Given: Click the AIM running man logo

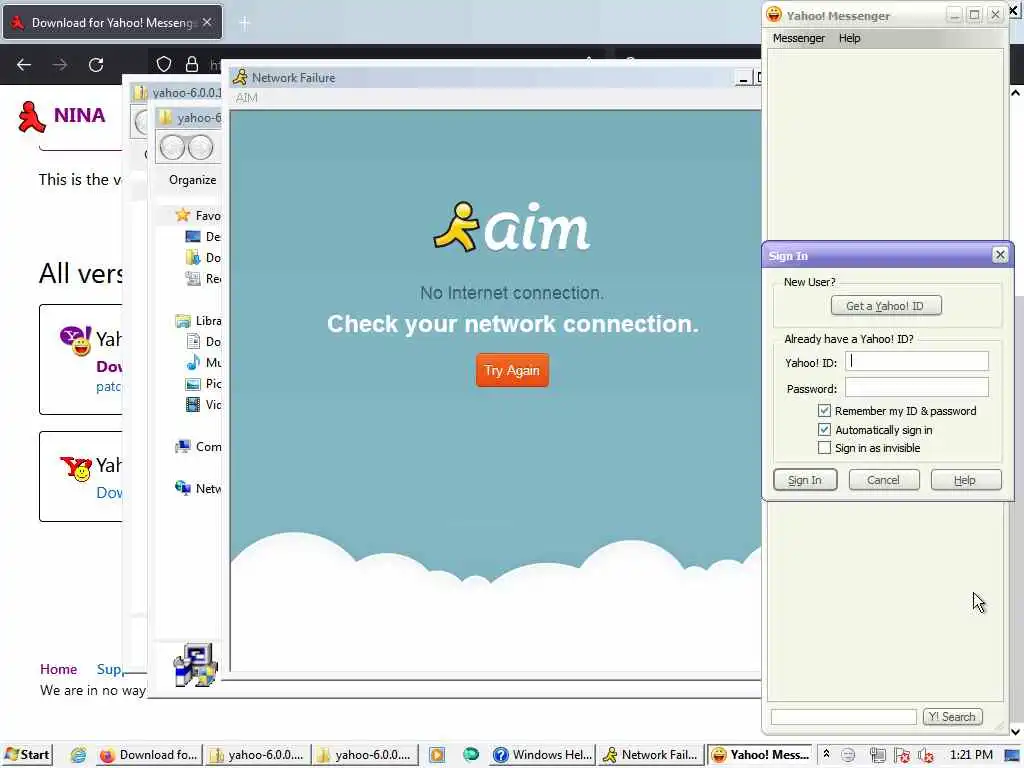Looking at the screenshot, I should 457,227.
